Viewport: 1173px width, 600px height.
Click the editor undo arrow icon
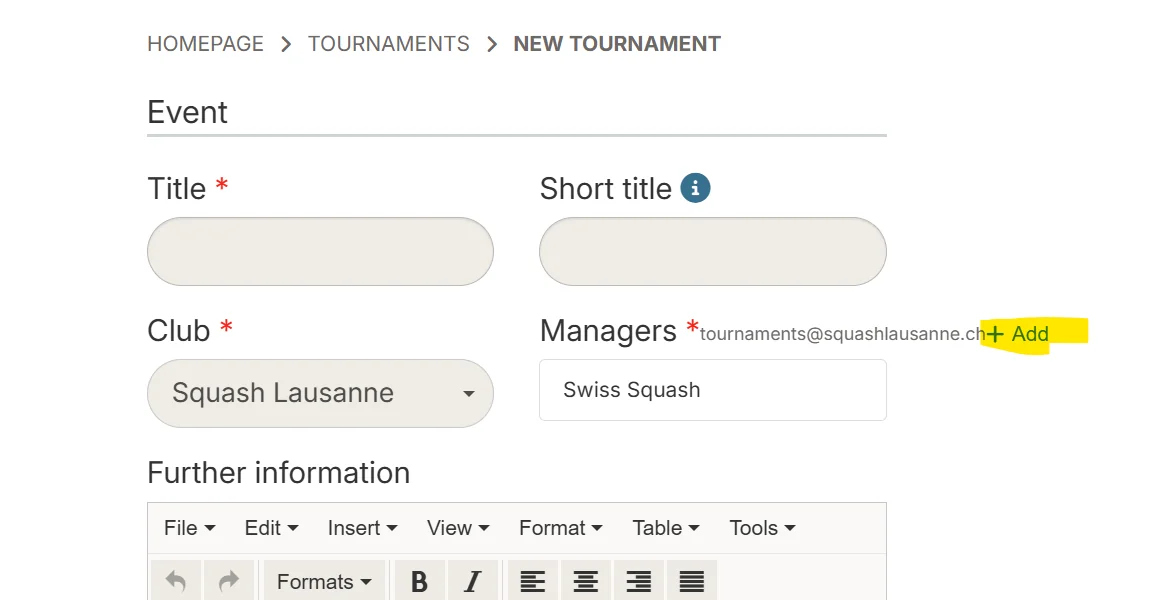tap(176, 581)
